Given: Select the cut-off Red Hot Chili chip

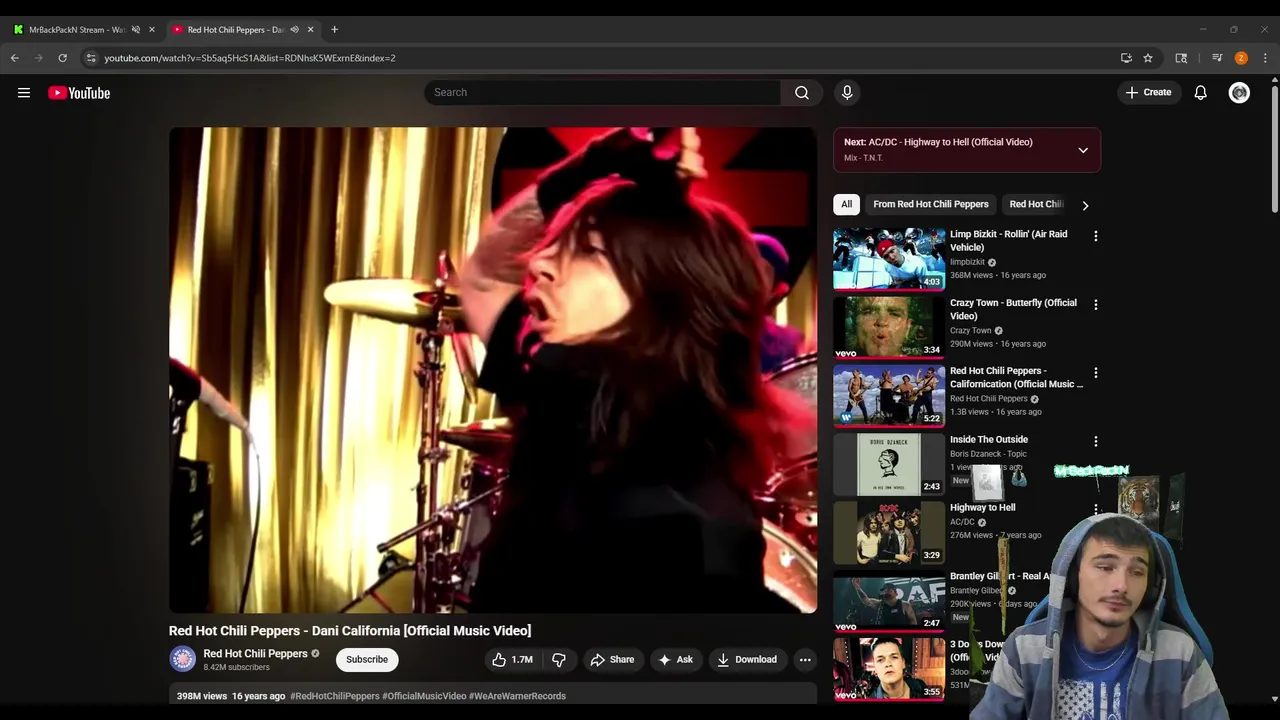Looking at the screenshot, I should point(1036,204).
